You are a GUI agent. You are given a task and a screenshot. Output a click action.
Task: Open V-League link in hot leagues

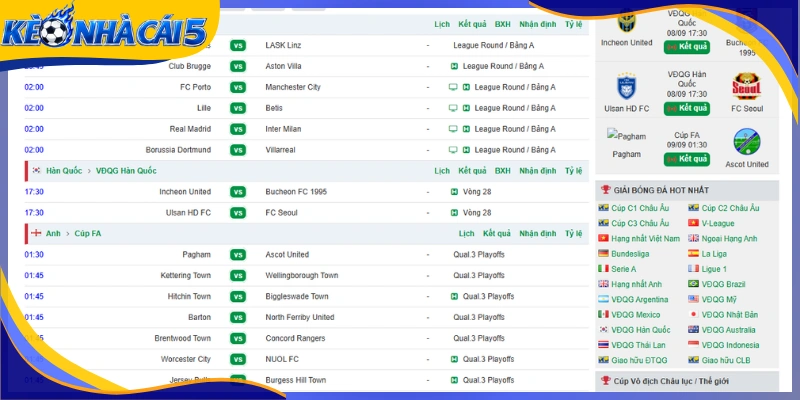tap(718, 223)
